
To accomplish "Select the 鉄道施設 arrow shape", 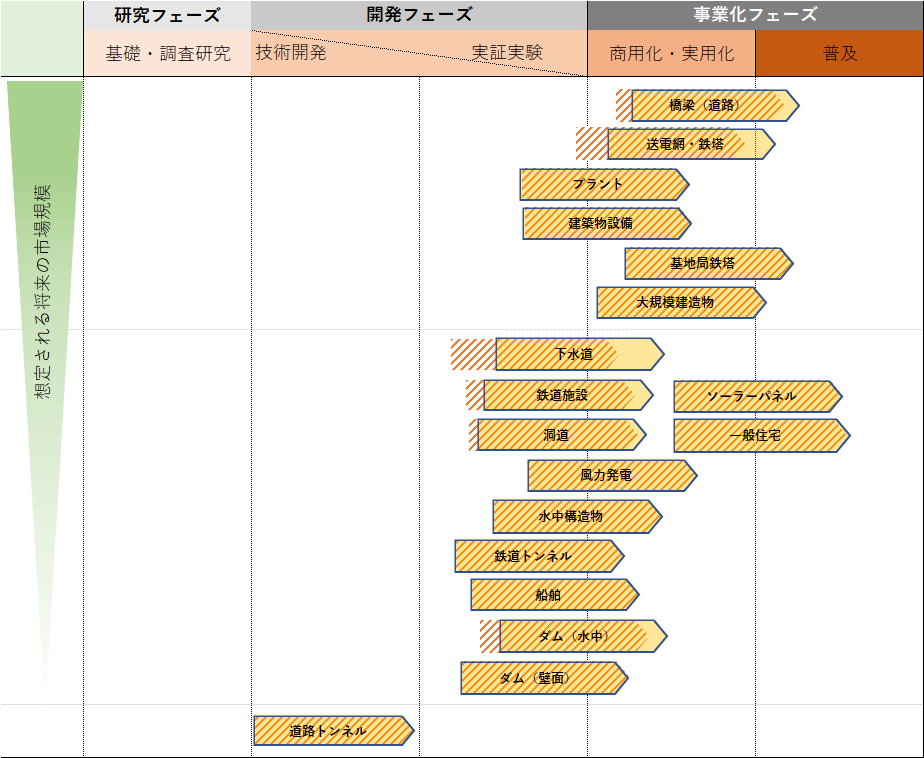I will coord(565,396).
